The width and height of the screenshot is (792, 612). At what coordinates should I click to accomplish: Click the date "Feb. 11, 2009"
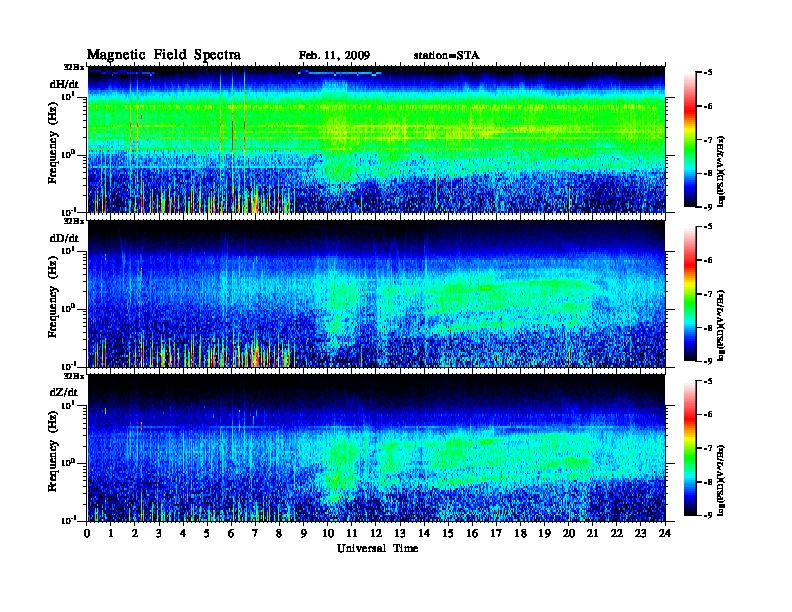pyautogui.click(x=334, y=56)
